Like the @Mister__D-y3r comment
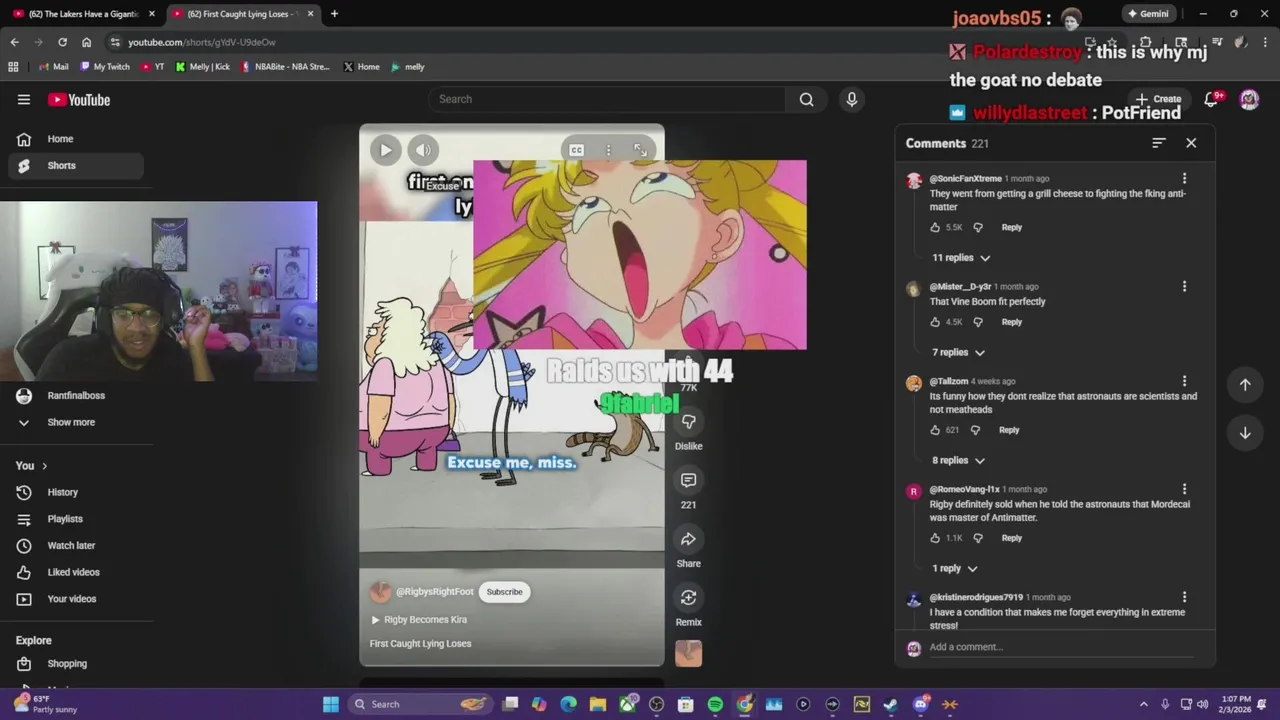 coord(935,322)
